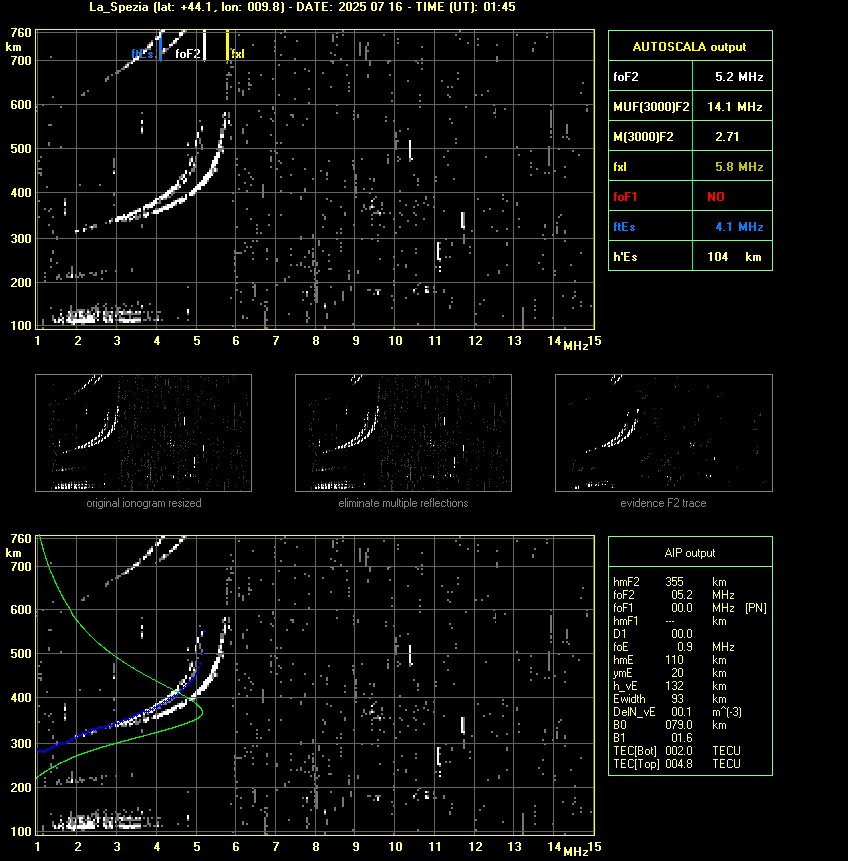Select the ionogram header title with date and time
848x861 pixels.
[302, 7]
